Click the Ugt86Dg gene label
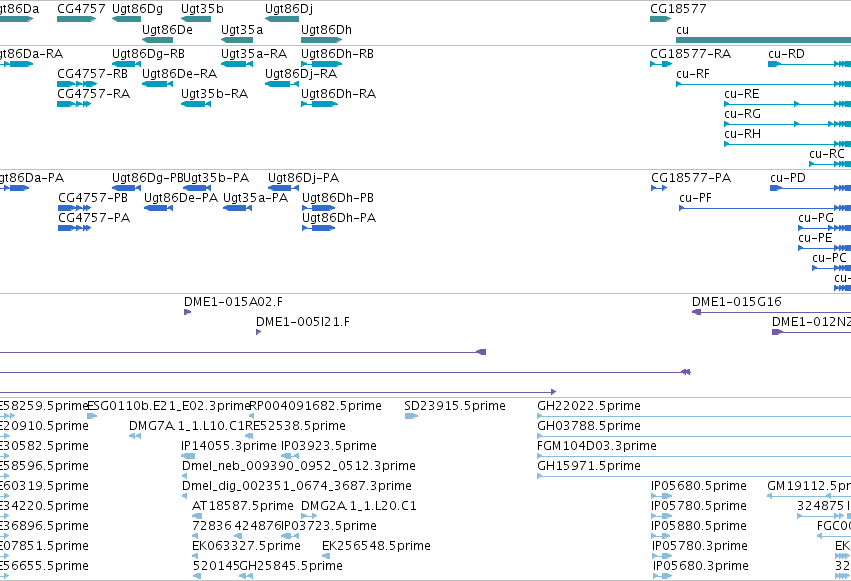This screenshot has width=851, height=581. point(137,9)
